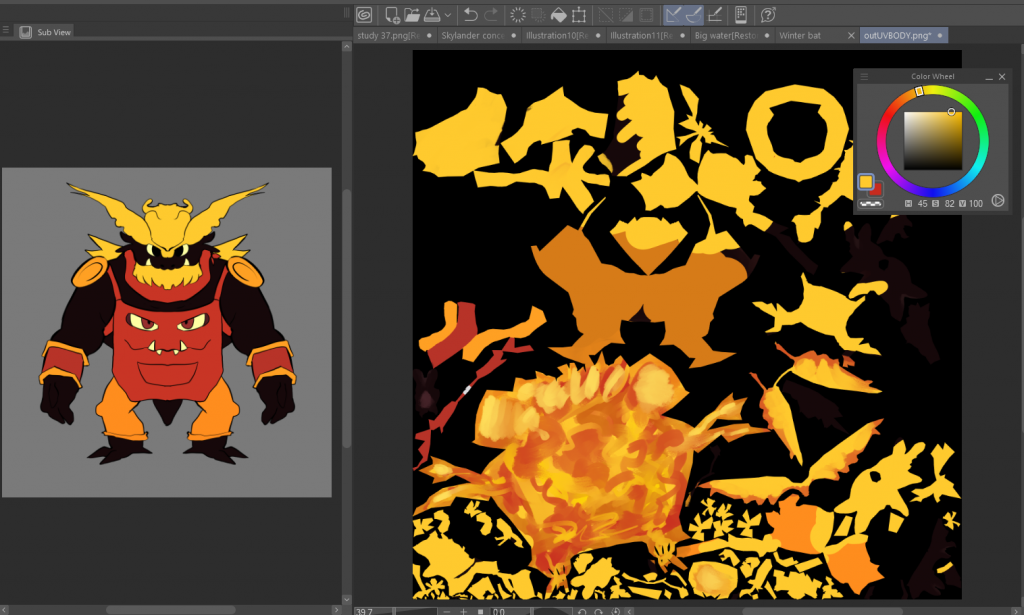Switch color space with round arrow button

(x=998, y=201)
